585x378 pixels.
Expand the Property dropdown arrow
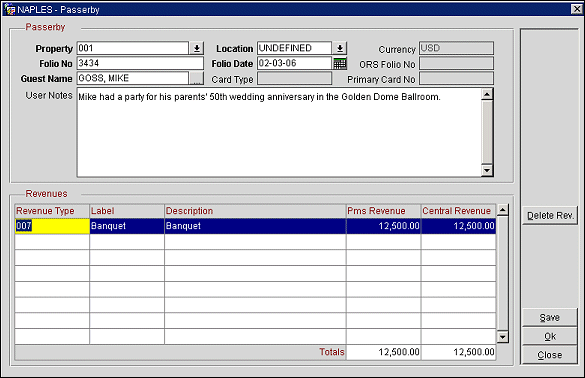click(x=197, y=48)
